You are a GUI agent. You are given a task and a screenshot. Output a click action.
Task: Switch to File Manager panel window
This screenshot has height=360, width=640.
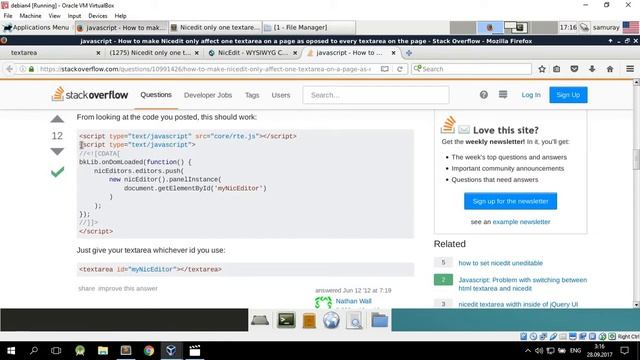coord(309,27)
